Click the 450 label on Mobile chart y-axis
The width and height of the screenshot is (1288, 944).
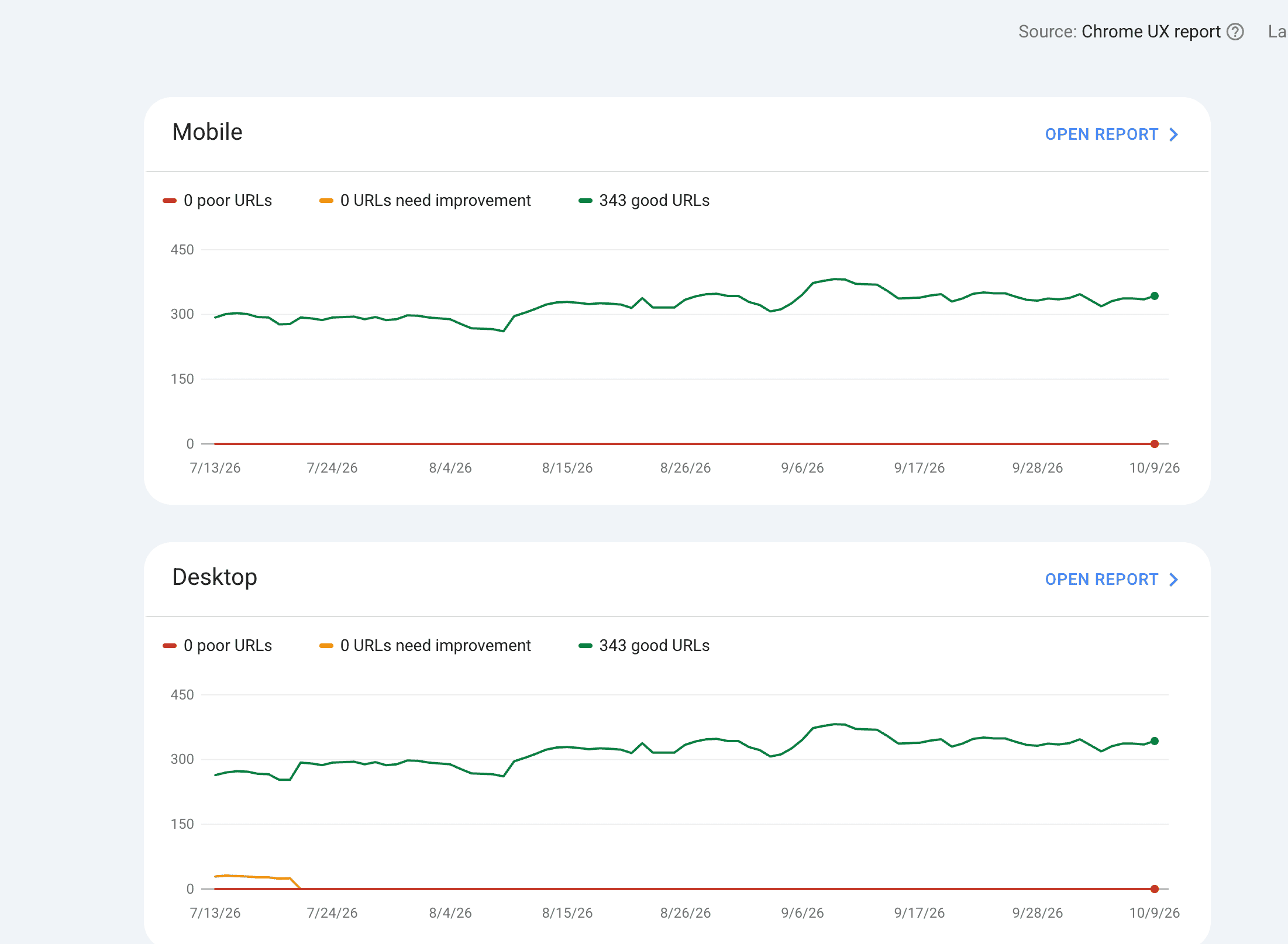(182, 250)
